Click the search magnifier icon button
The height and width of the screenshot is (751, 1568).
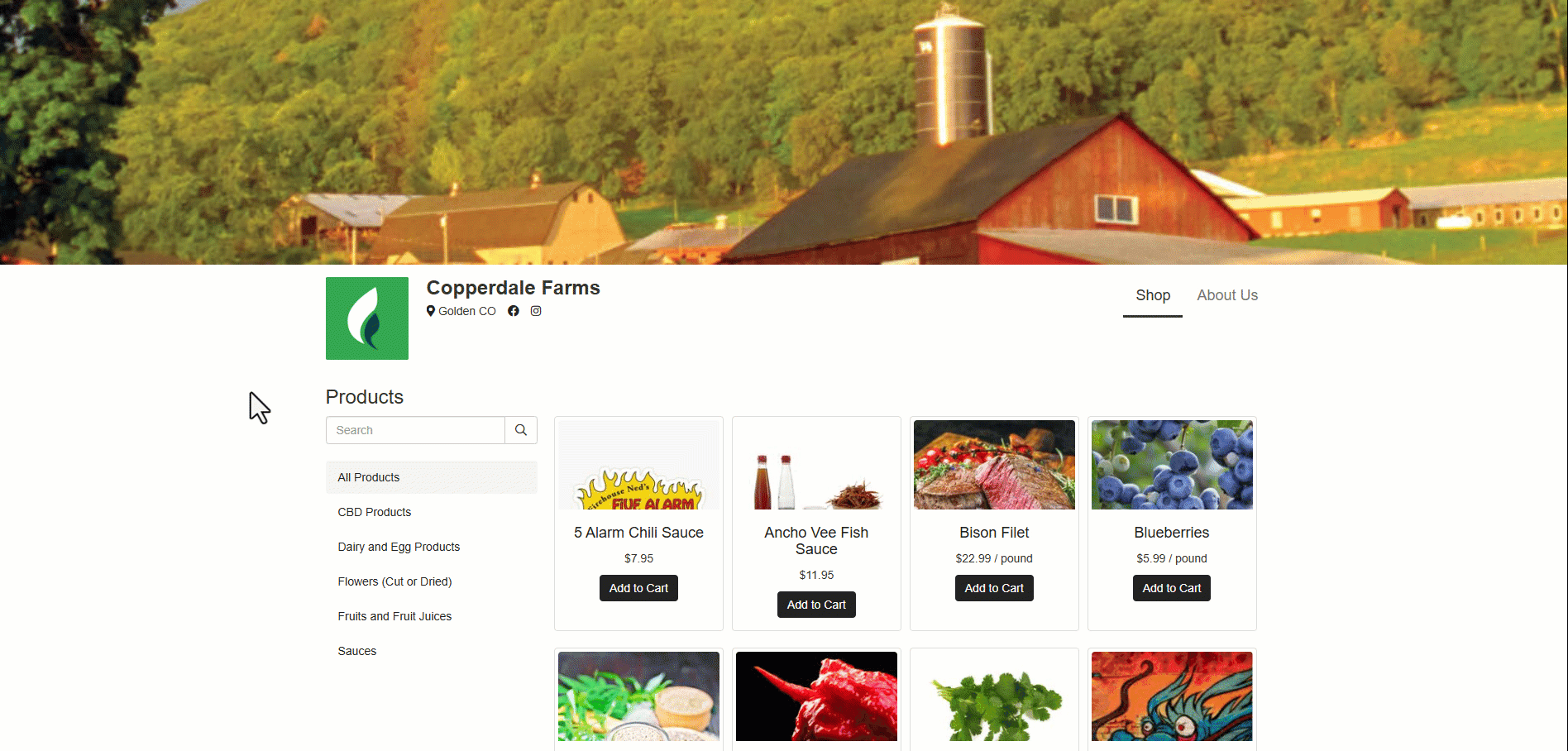(x=521, y=430)
